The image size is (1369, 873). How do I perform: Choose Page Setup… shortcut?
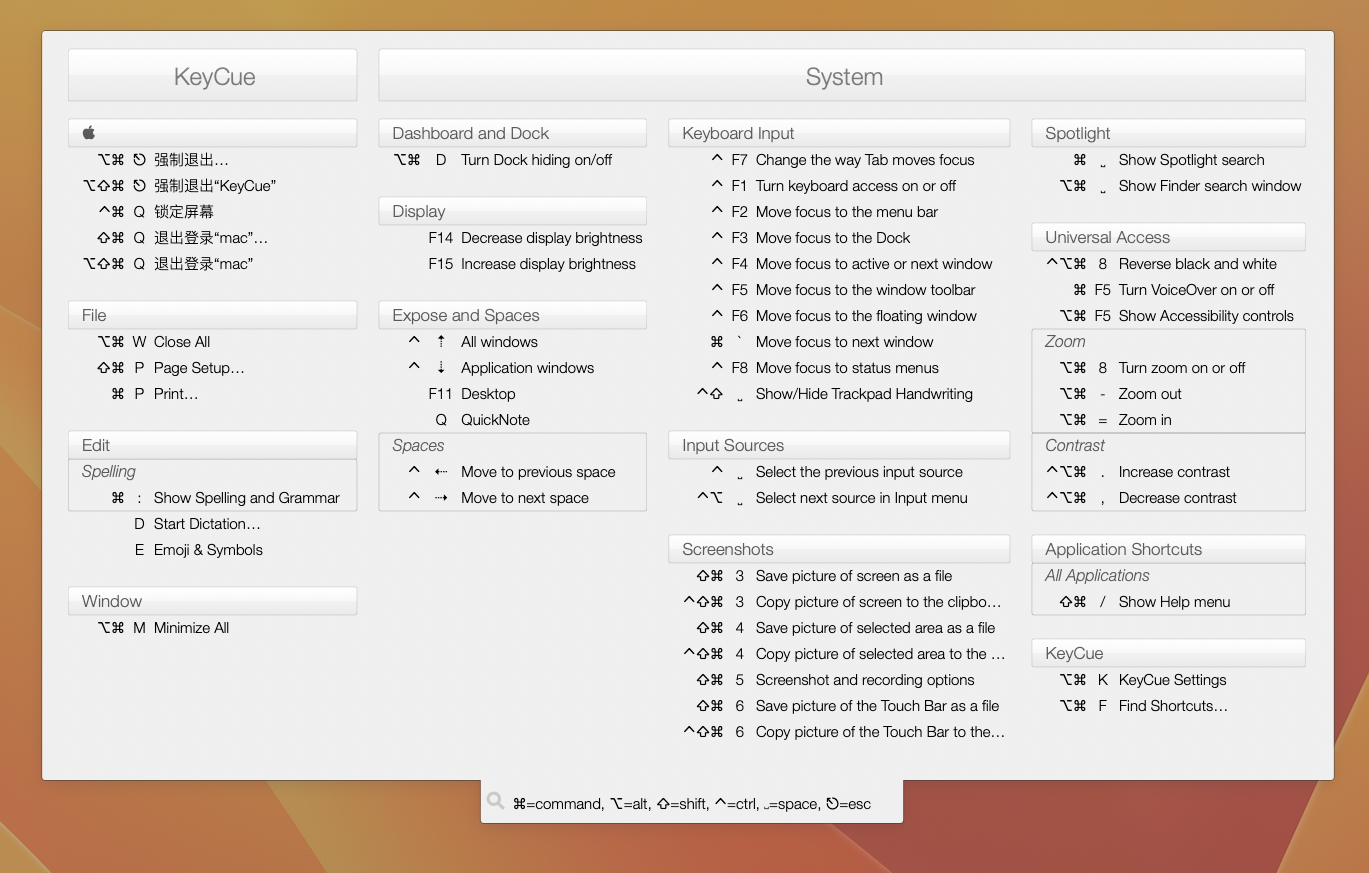coord(212,368)
